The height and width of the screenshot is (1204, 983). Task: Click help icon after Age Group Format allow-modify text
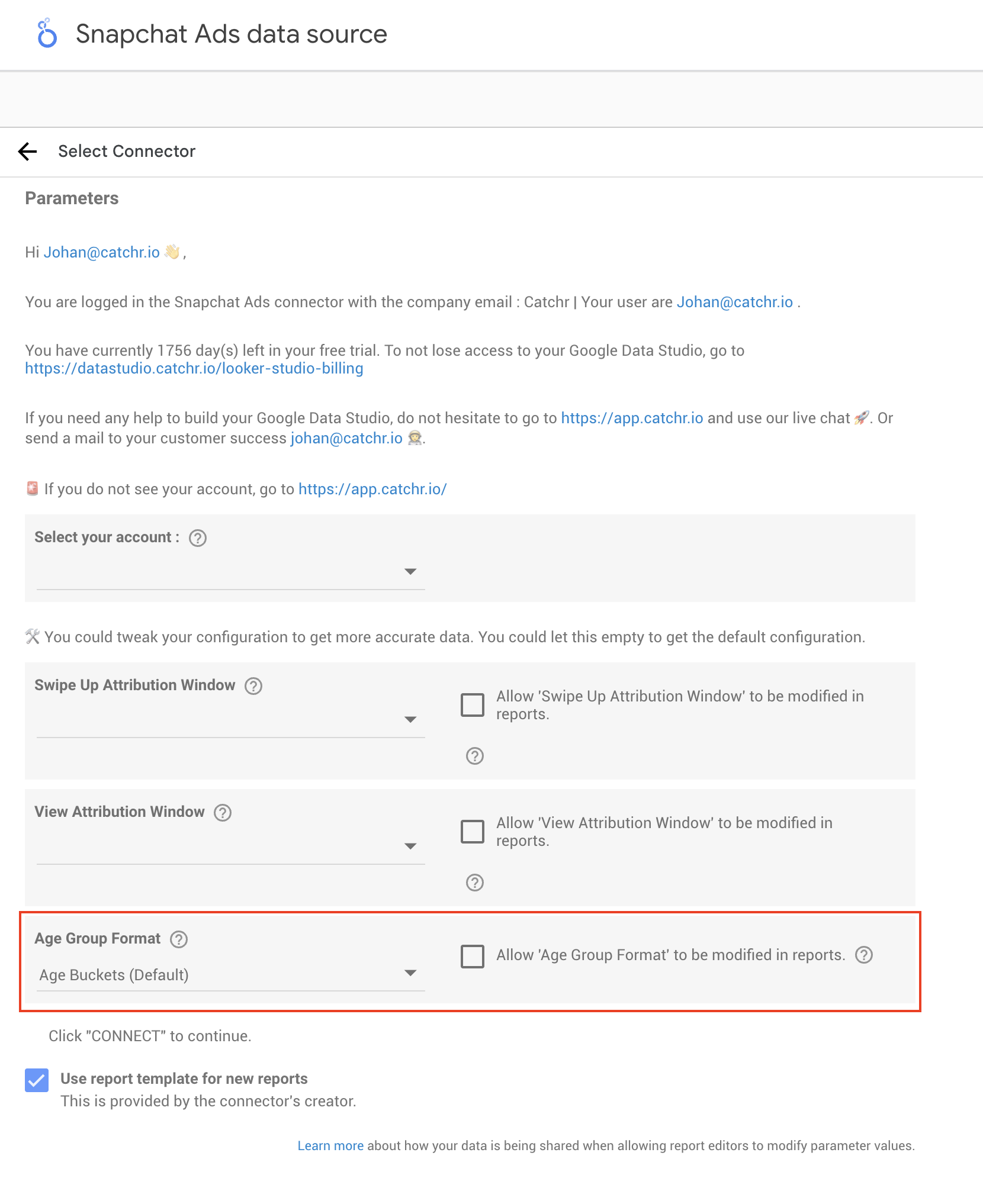(864, 955)
